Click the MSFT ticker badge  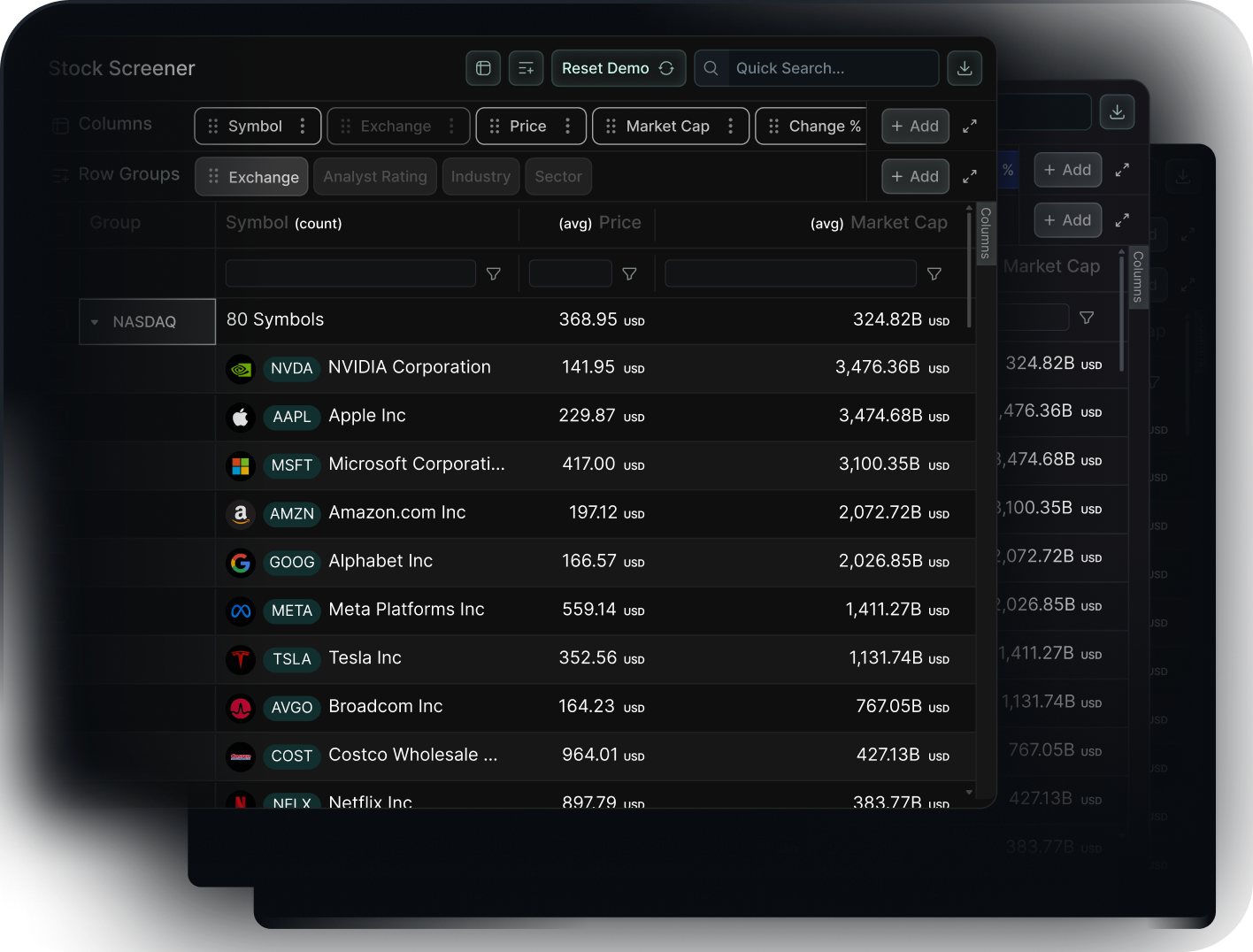291,465
